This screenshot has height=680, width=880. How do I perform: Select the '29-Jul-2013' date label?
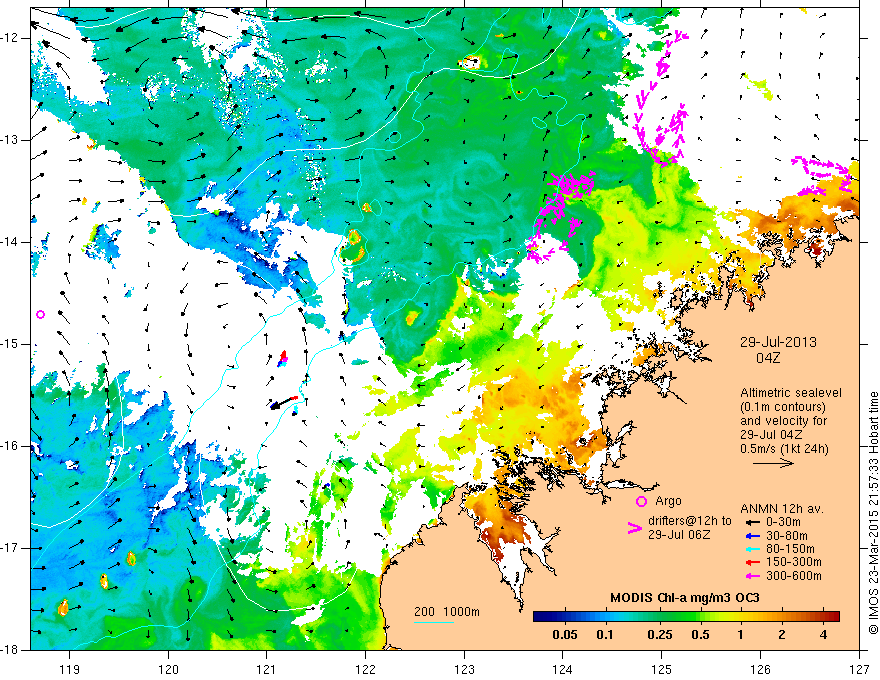tap(778, 342)
